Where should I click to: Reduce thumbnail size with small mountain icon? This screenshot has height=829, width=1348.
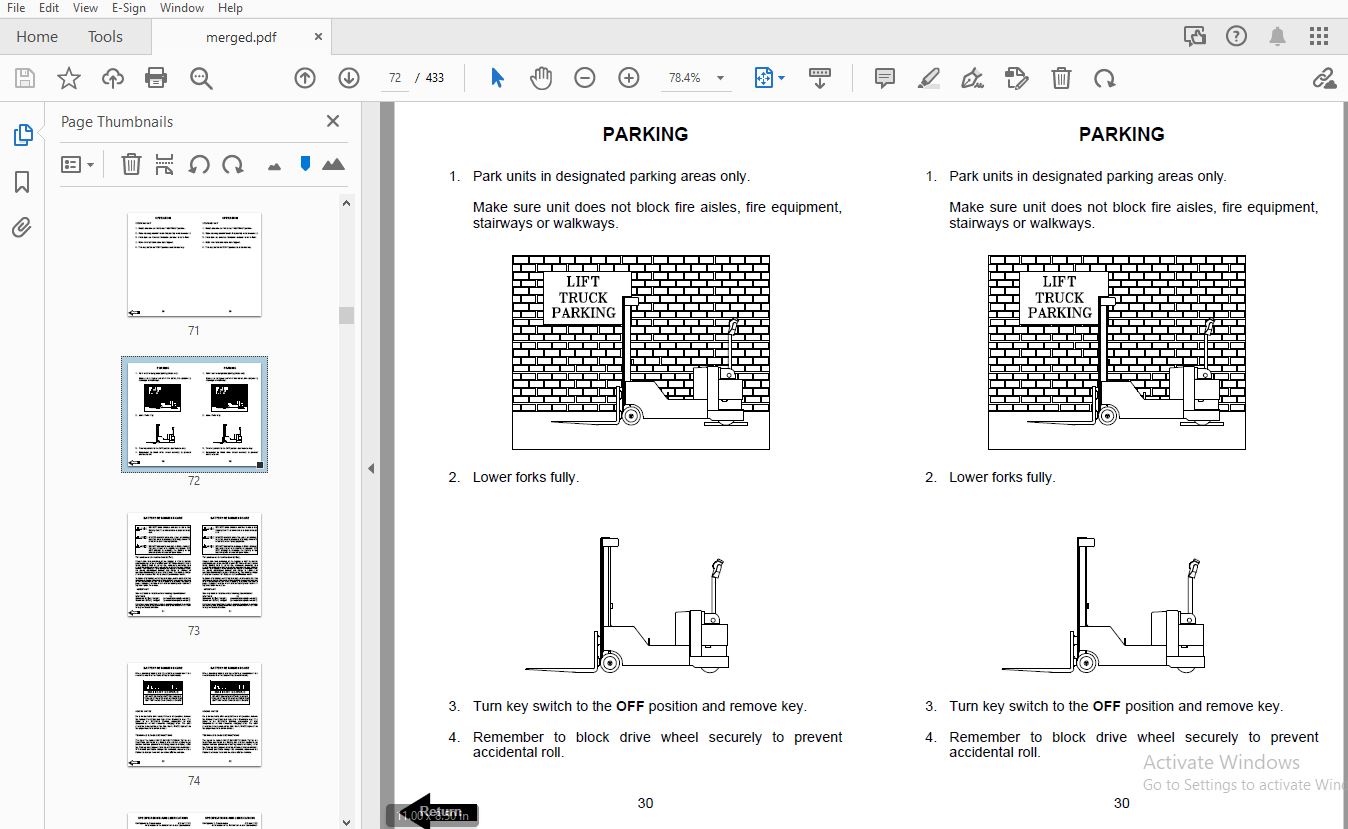pyautogui.click(x=274, y=165)
